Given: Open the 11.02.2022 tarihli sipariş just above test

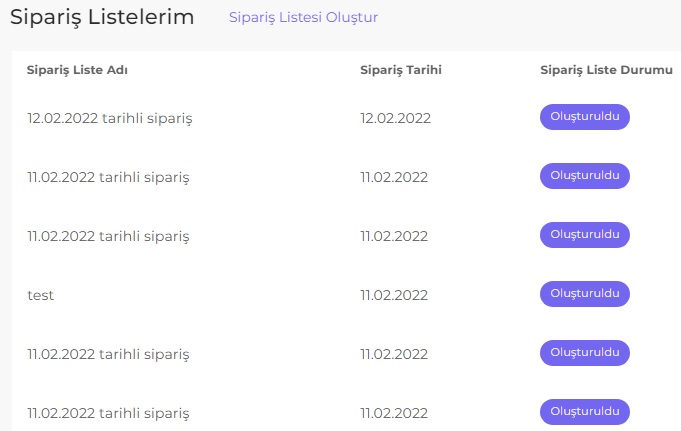Looking at the screenshot, I should tap(108, 236).
